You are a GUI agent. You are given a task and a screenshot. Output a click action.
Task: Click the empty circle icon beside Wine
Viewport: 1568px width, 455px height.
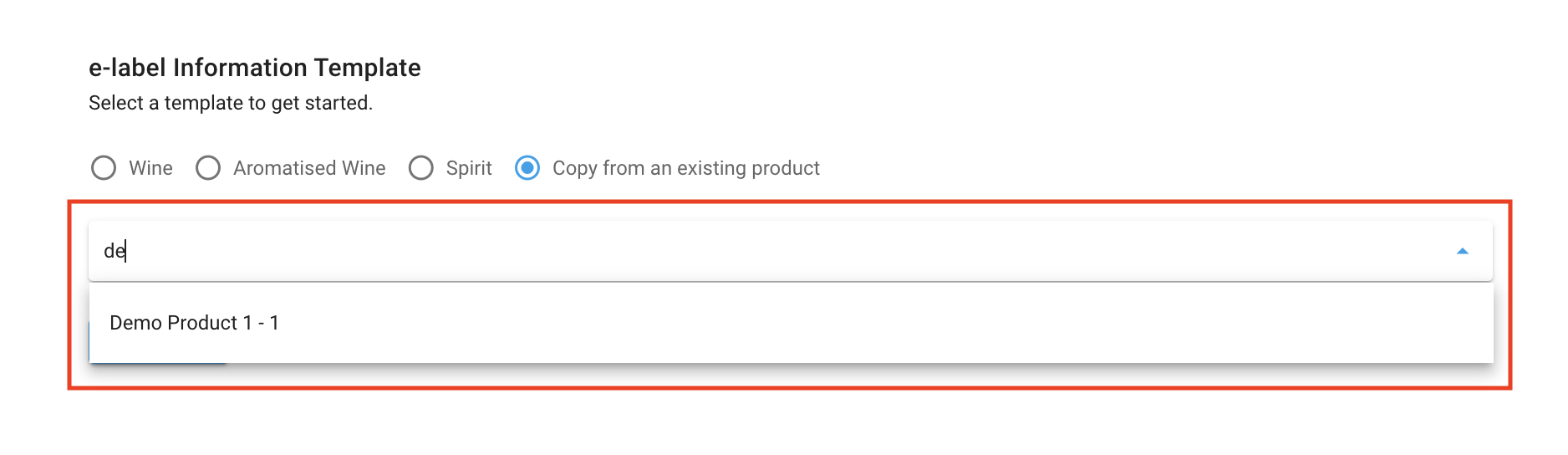pos(104,168)
